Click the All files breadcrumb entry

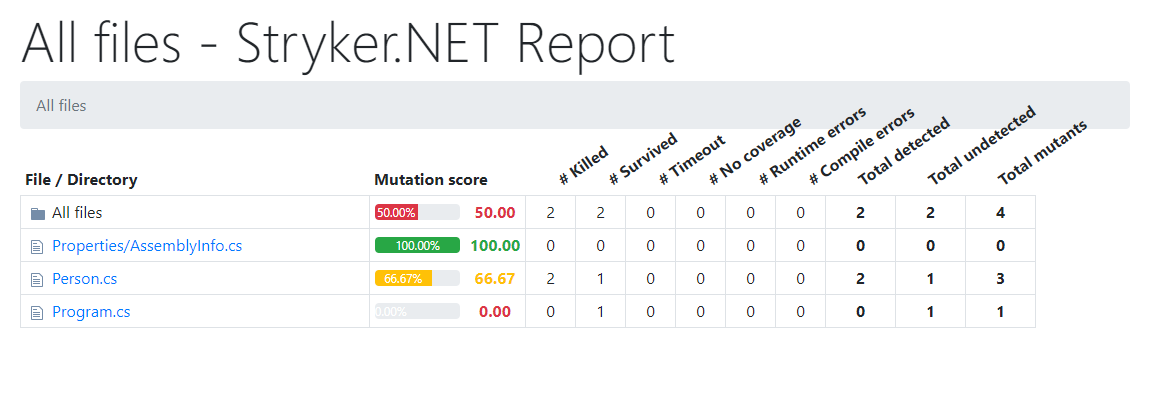(x=61, y=106)
